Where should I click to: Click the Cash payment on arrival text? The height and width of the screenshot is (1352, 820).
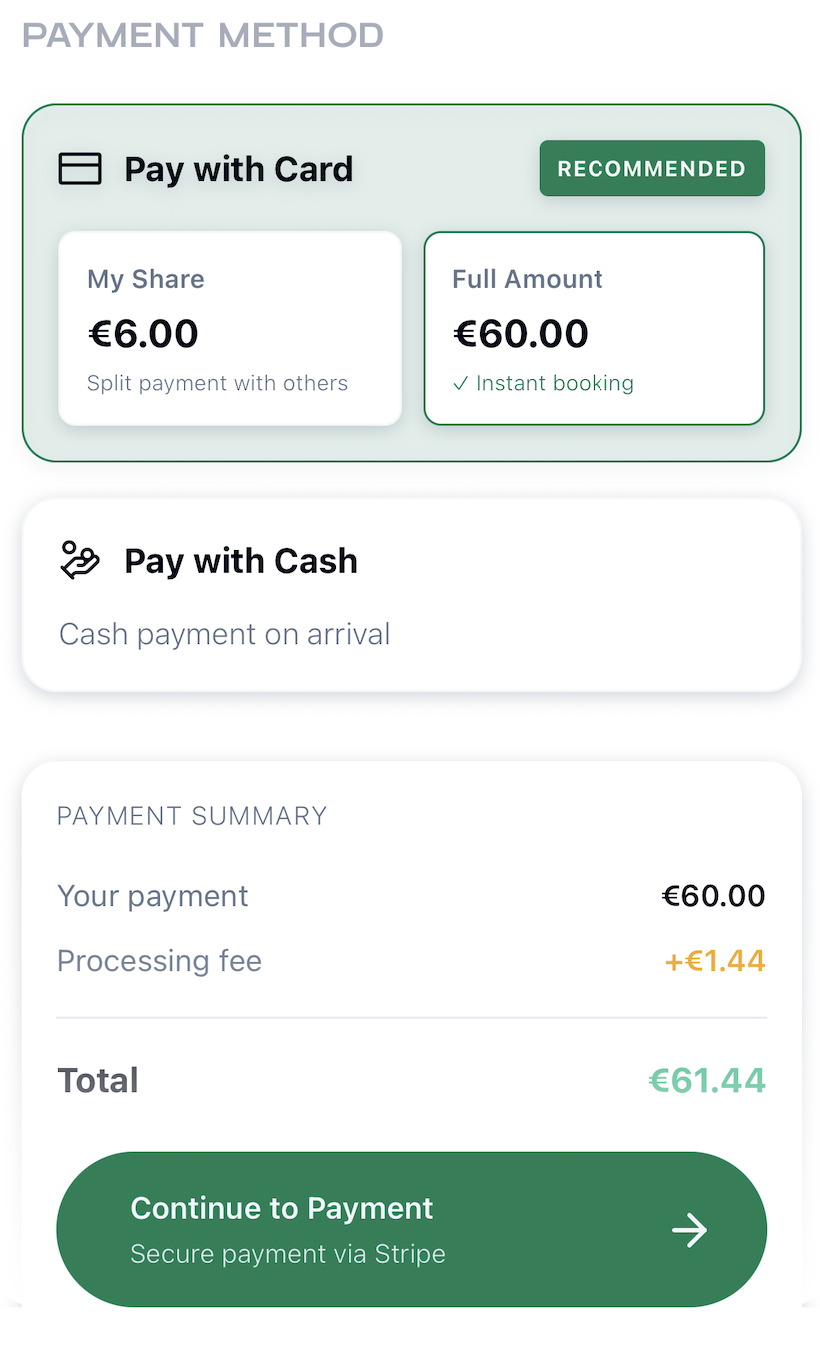(x=224, y=634)
